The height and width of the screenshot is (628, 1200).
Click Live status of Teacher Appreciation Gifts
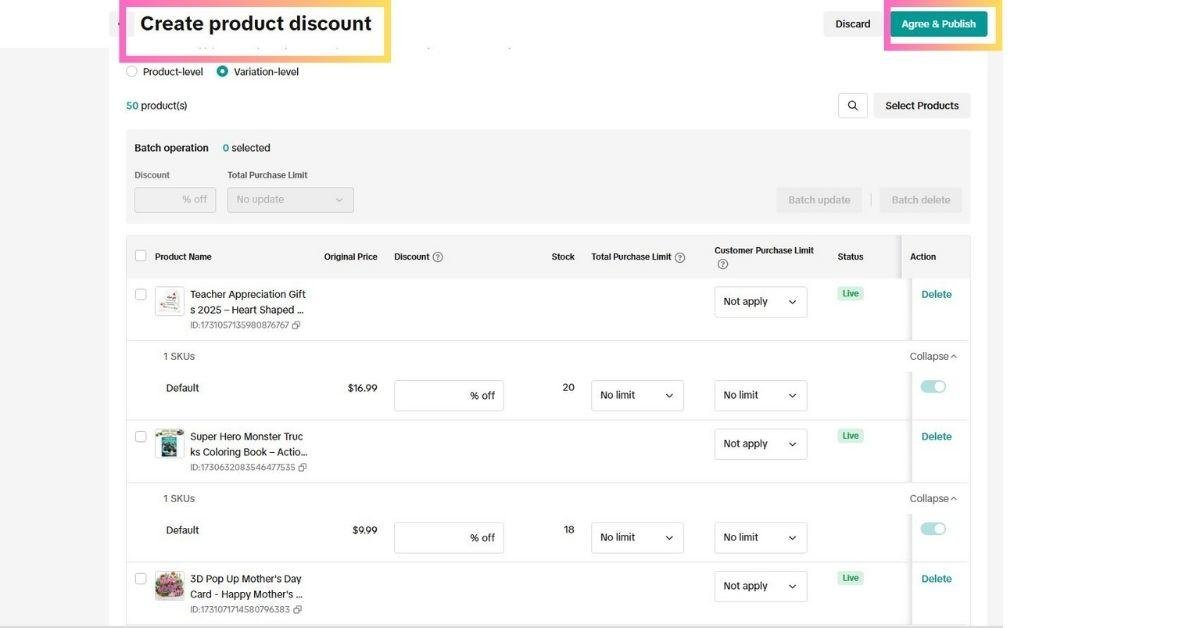coord(851,293)
